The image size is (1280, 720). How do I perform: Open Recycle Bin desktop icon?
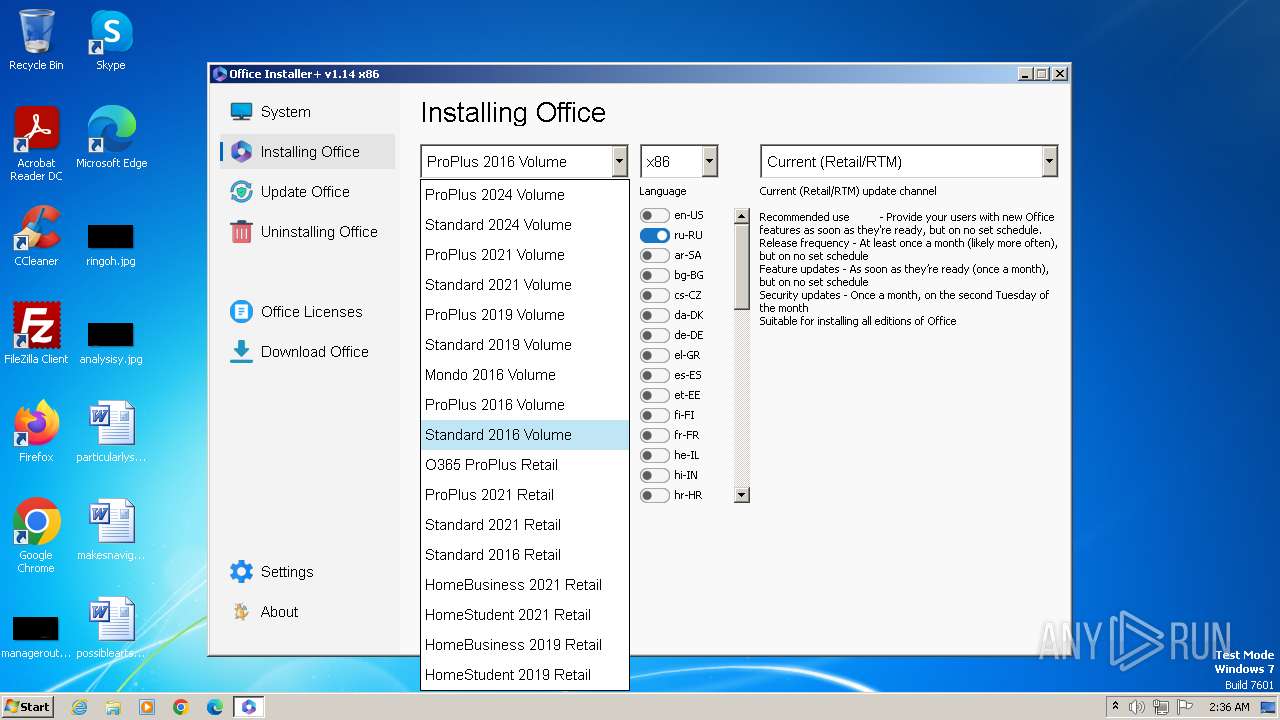(36, 40)
